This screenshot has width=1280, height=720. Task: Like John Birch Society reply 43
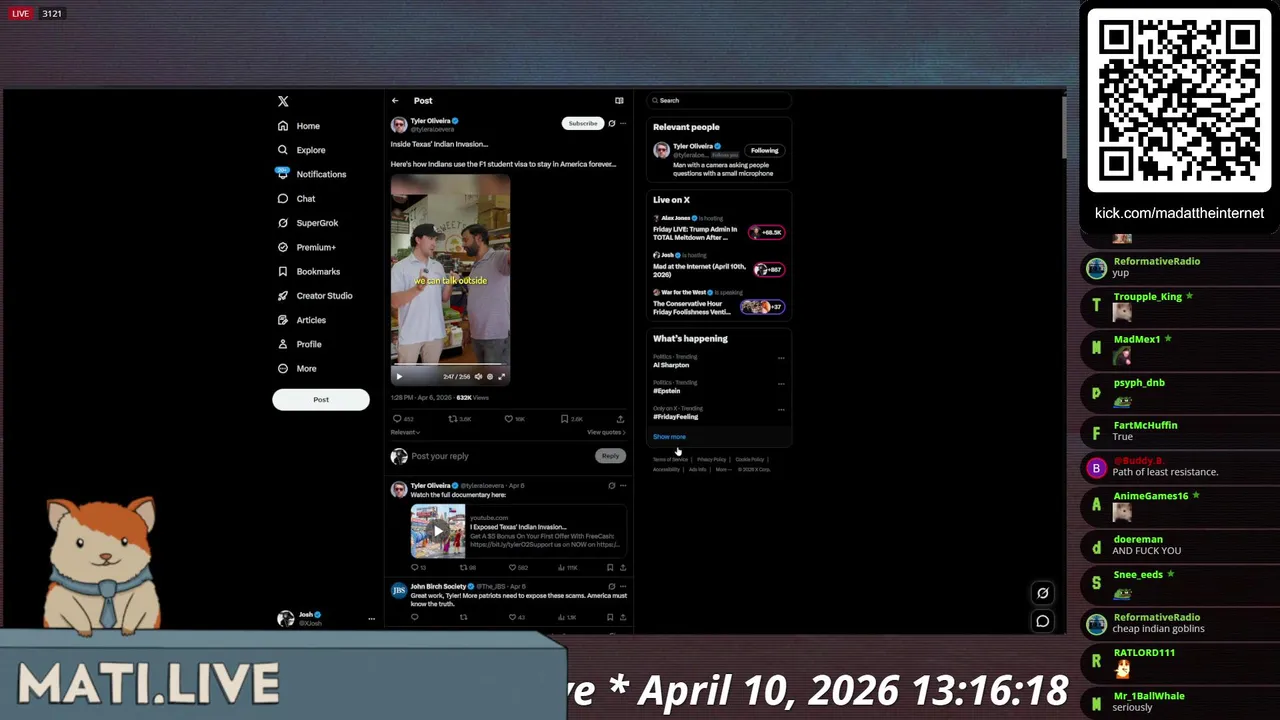tap(511, 617)
